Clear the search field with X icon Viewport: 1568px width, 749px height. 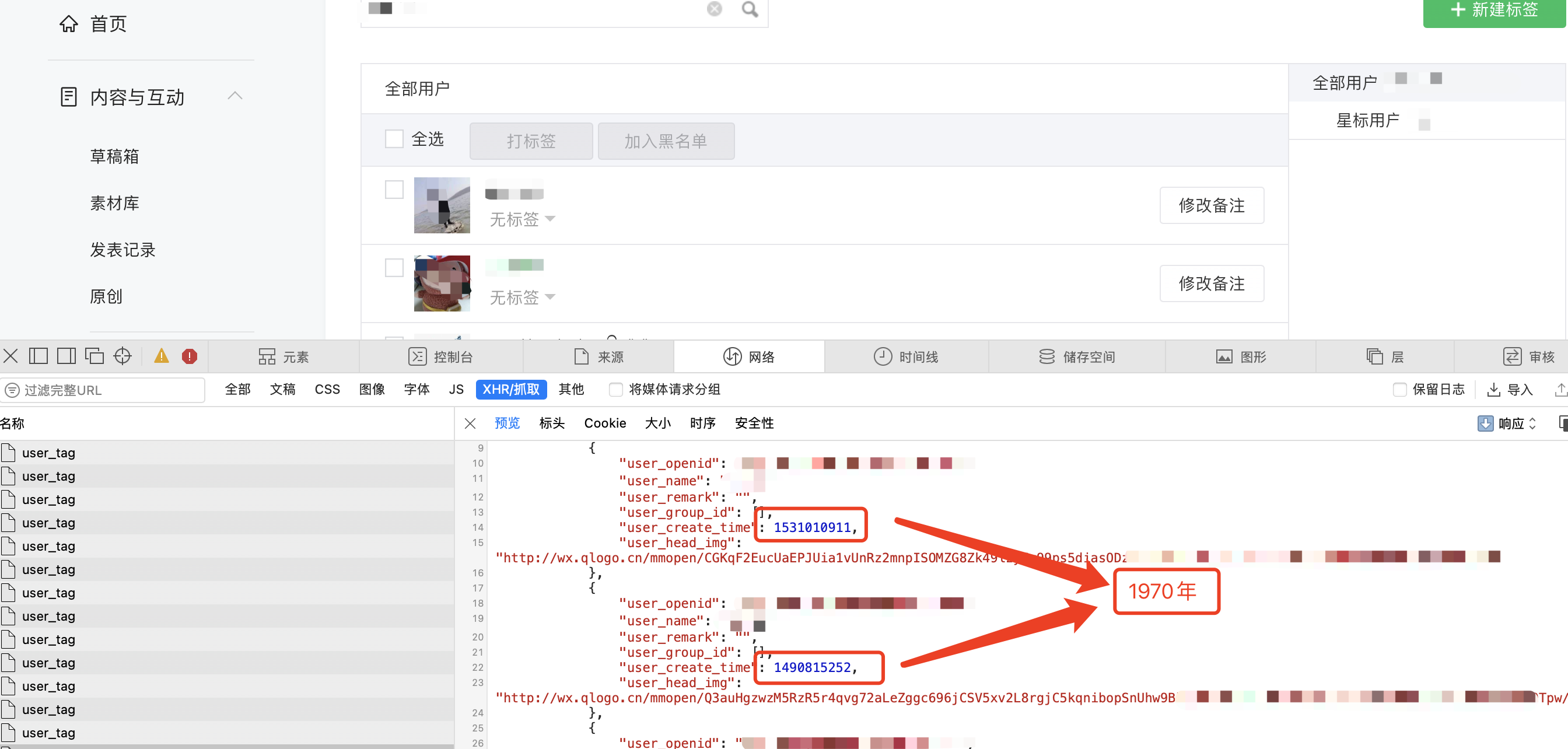(714, 9)
